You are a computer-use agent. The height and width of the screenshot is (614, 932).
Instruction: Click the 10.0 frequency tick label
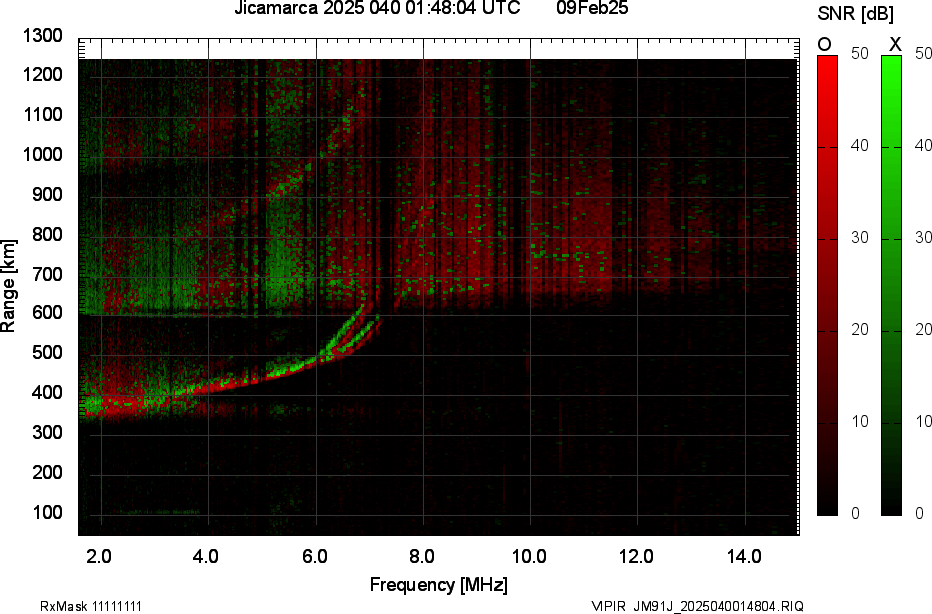[529, 557]
